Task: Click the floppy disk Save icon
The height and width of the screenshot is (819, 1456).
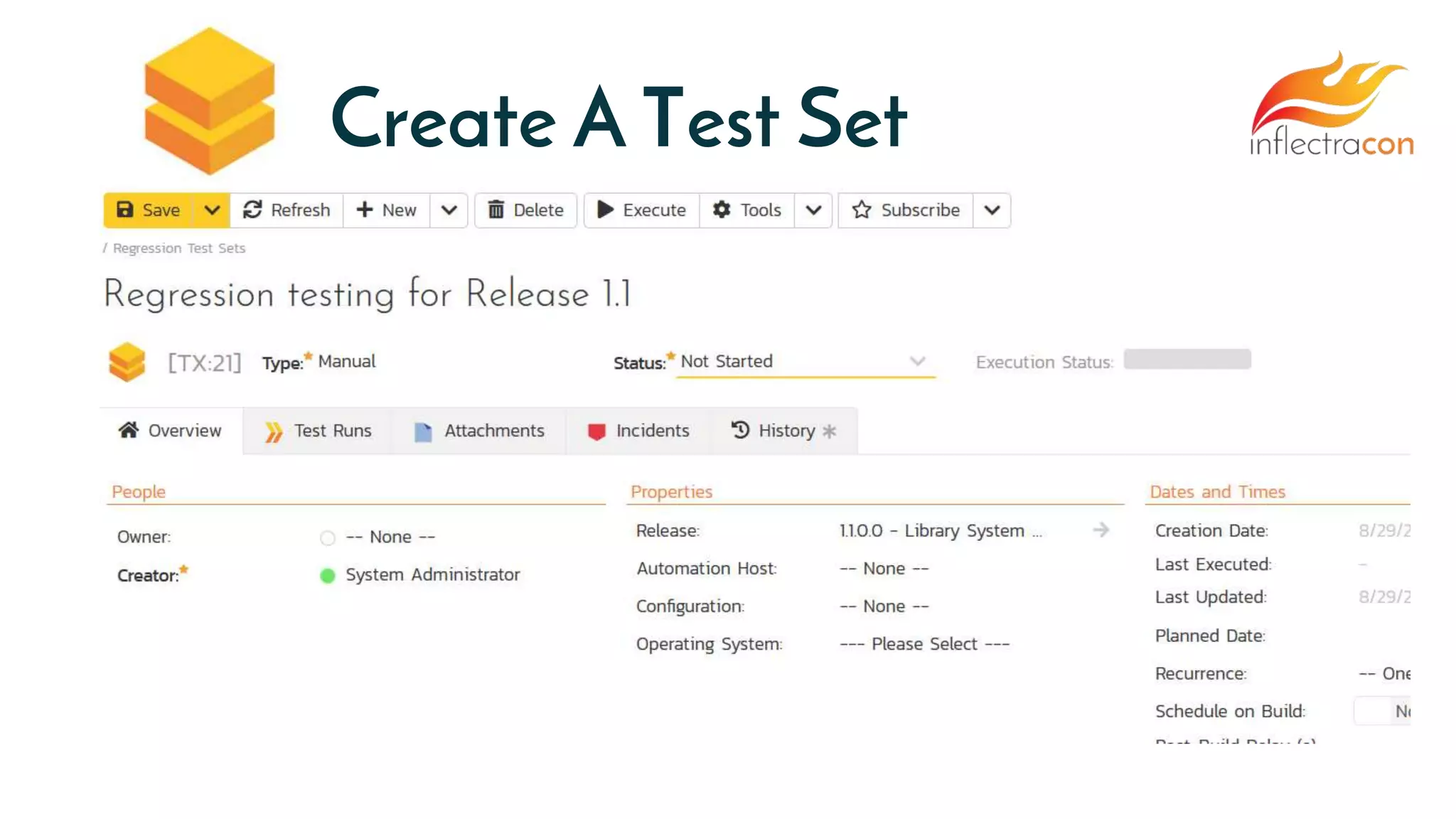Action: [x=125, y=210]
